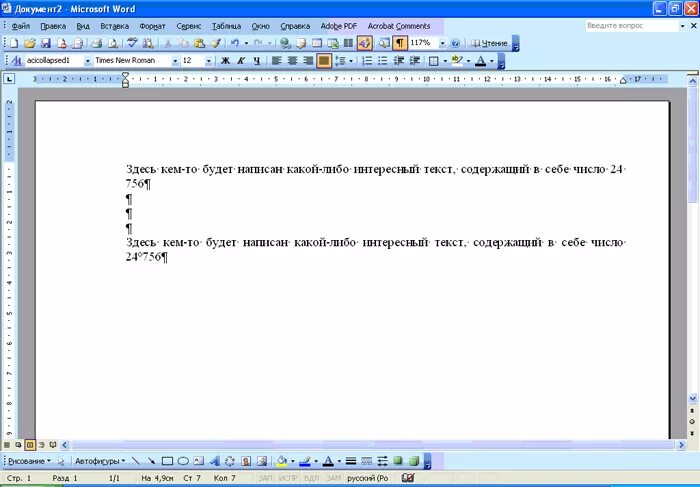Screen dimensions: 700x487
Task: Click the Чтение reading mode button
Action: [489, 43]
